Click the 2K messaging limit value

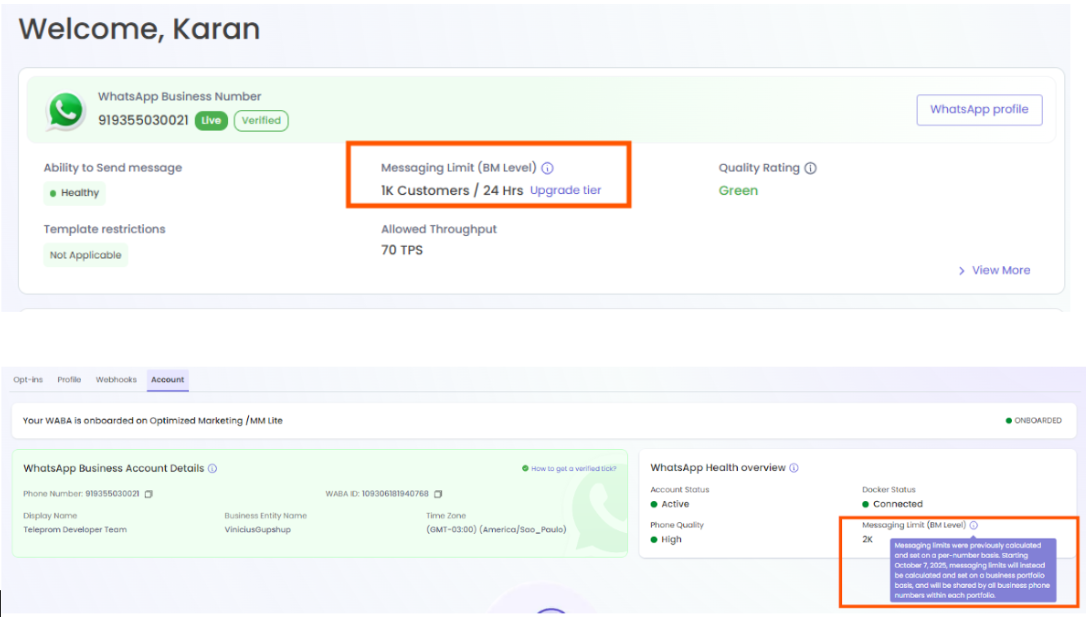coord(867,539)
